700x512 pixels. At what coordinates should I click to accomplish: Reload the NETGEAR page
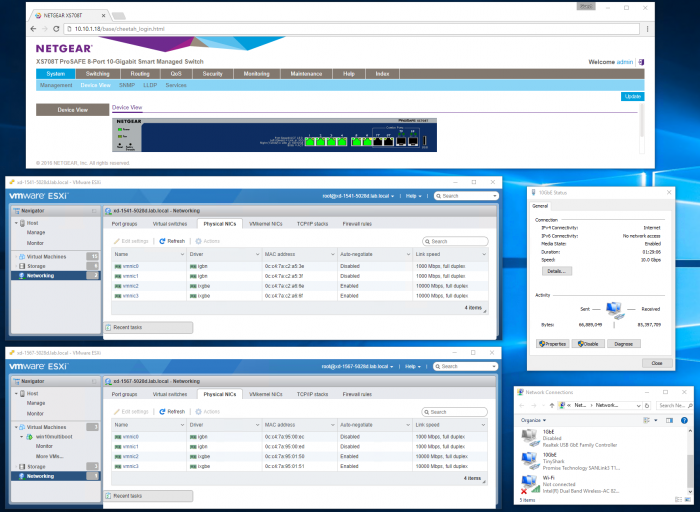pos(56,29)
